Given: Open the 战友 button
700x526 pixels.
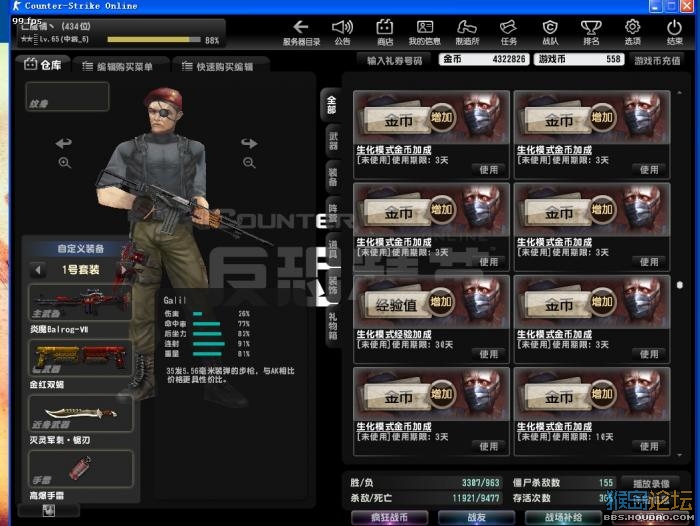Looking at the screenshot, I should click(x=476, y=518).
